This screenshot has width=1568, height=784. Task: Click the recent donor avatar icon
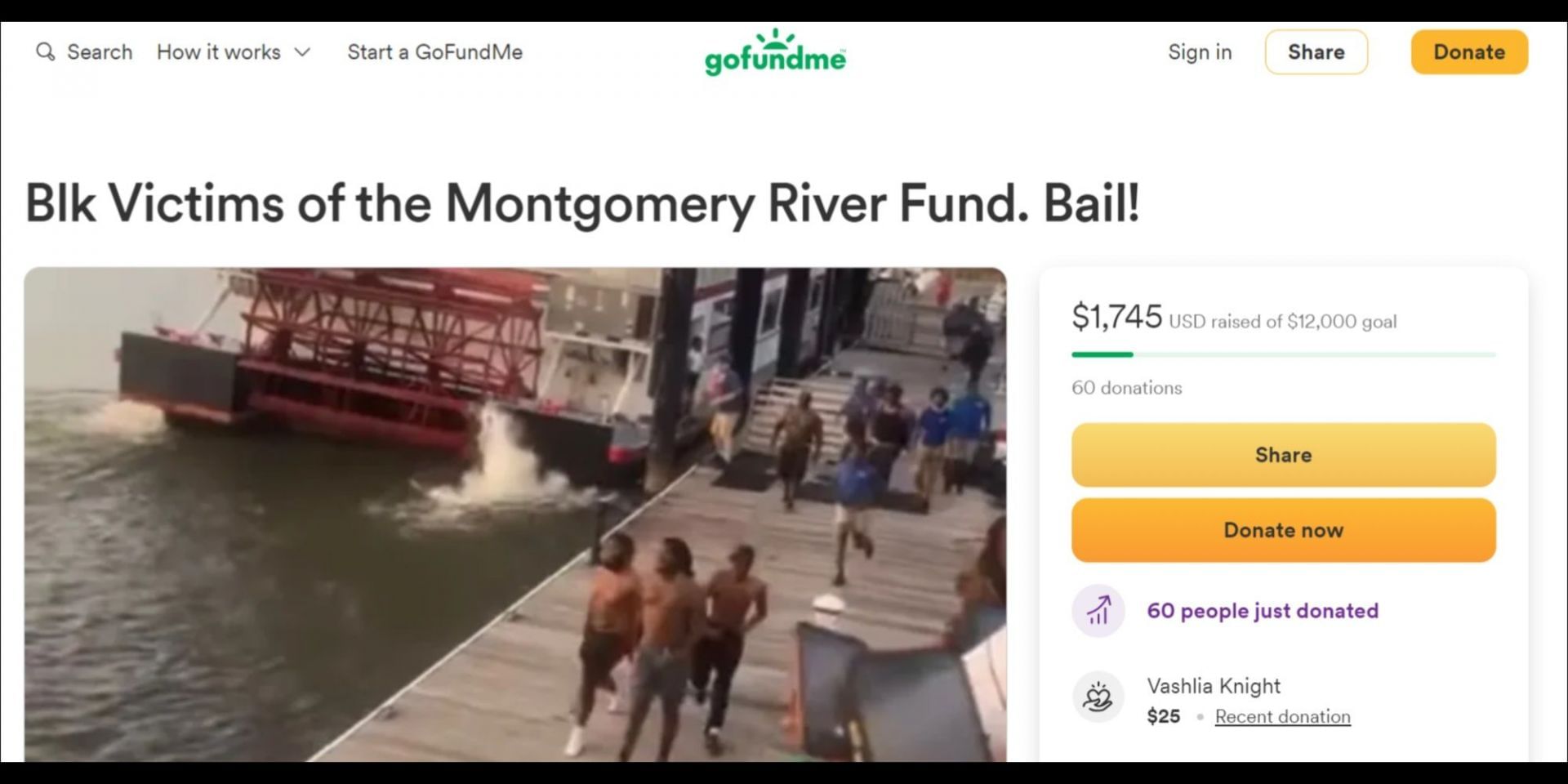point(1098,697)
